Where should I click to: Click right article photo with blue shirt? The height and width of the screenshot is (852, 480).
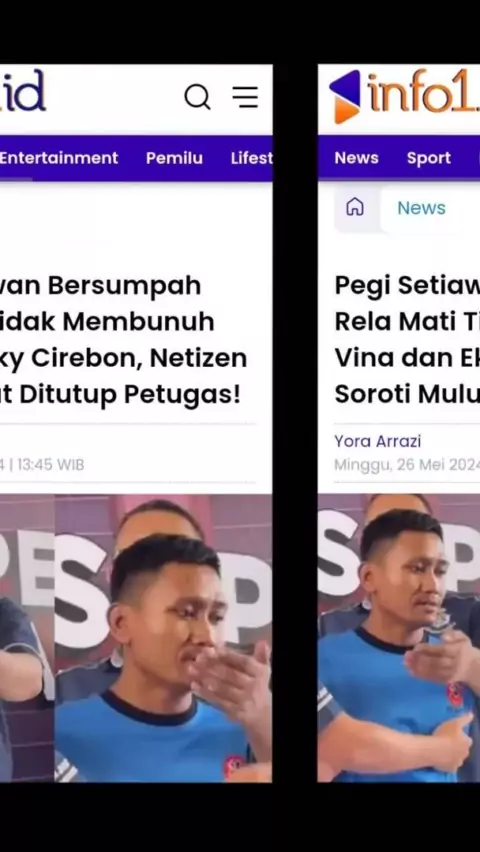point(398,638)
